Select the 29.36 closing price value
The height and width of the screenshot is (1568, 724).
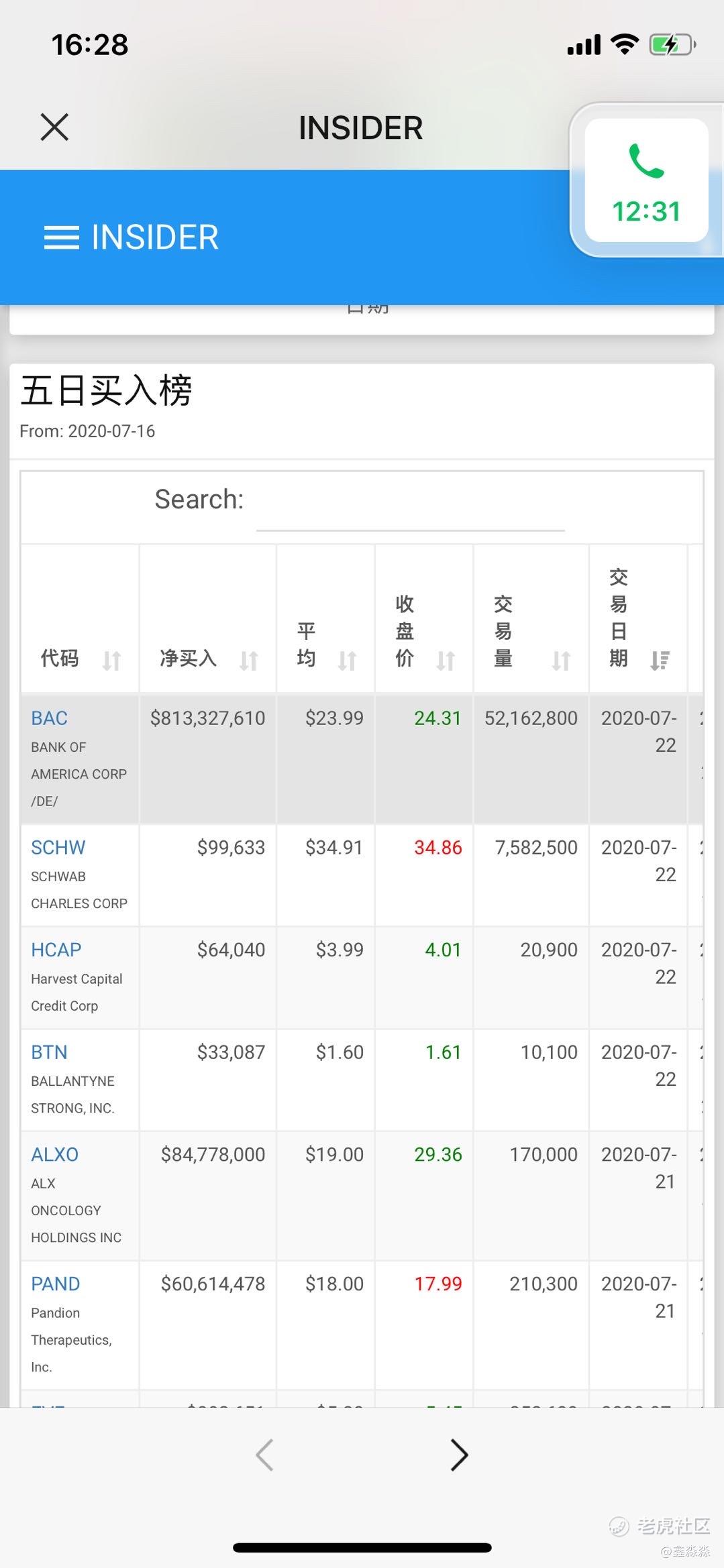coord(437,1154)
